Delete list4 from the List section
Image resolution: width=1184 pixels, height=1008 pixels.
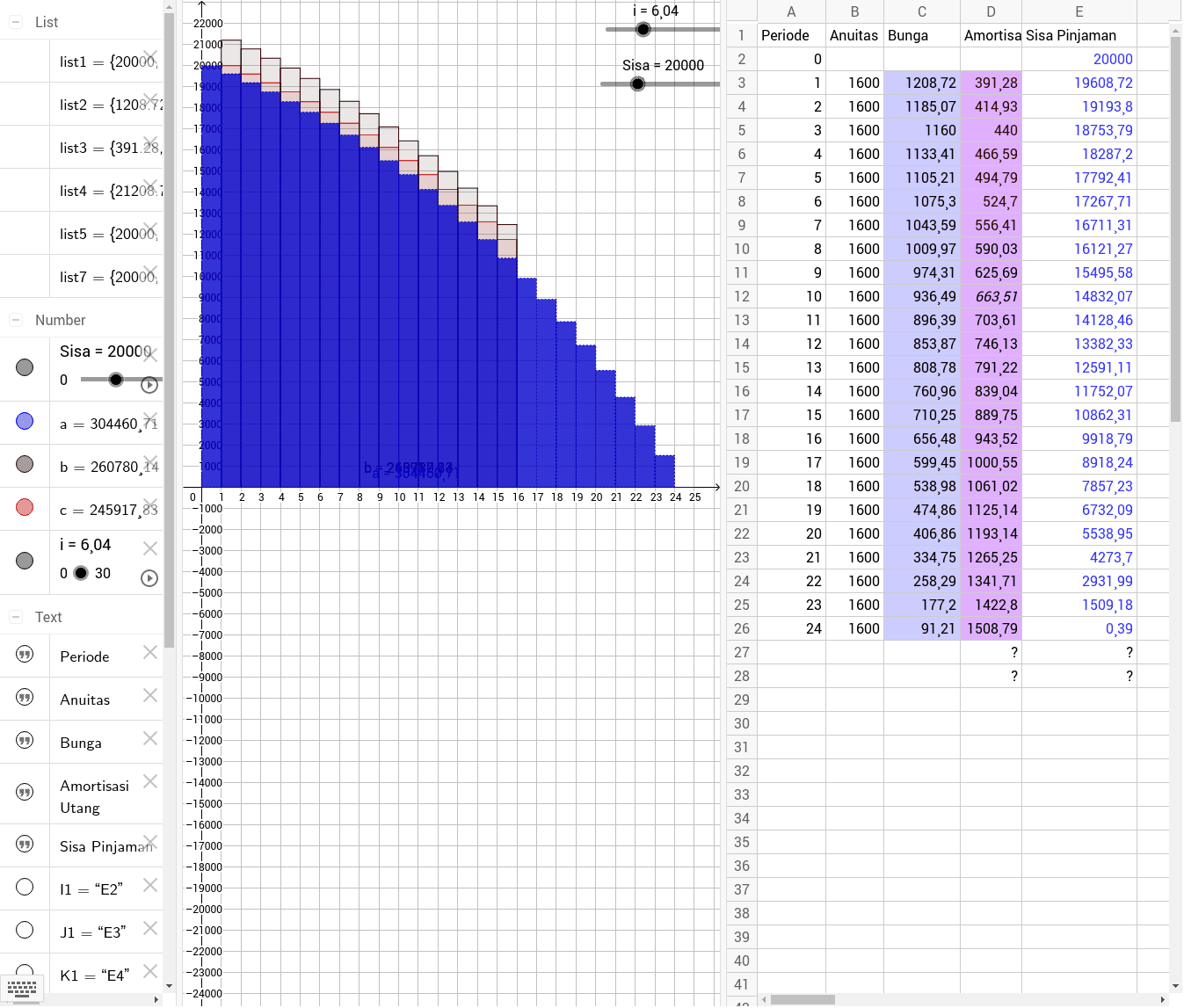pos(150,185)
